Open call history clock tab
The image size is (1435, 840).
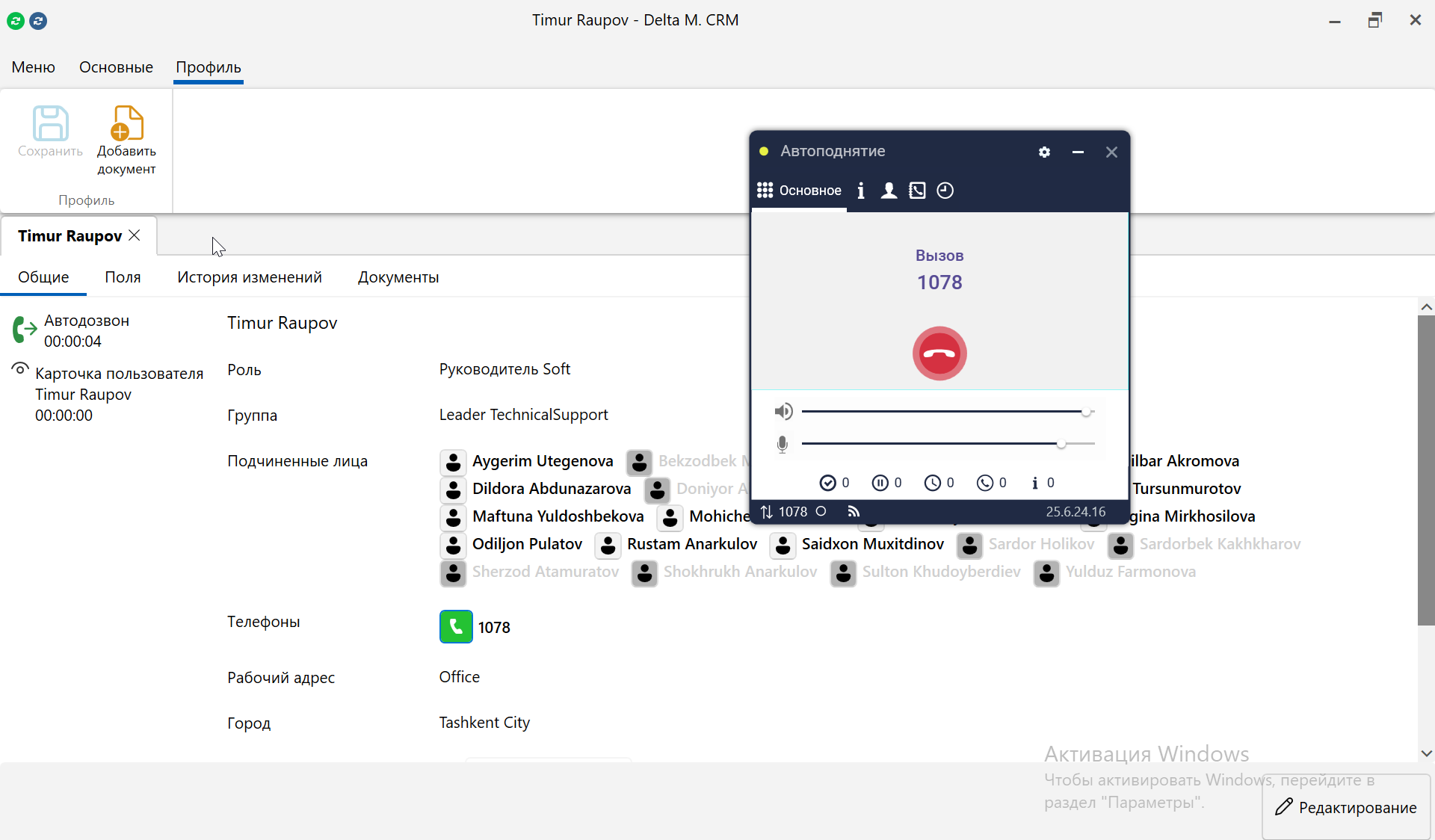(945, 191)
